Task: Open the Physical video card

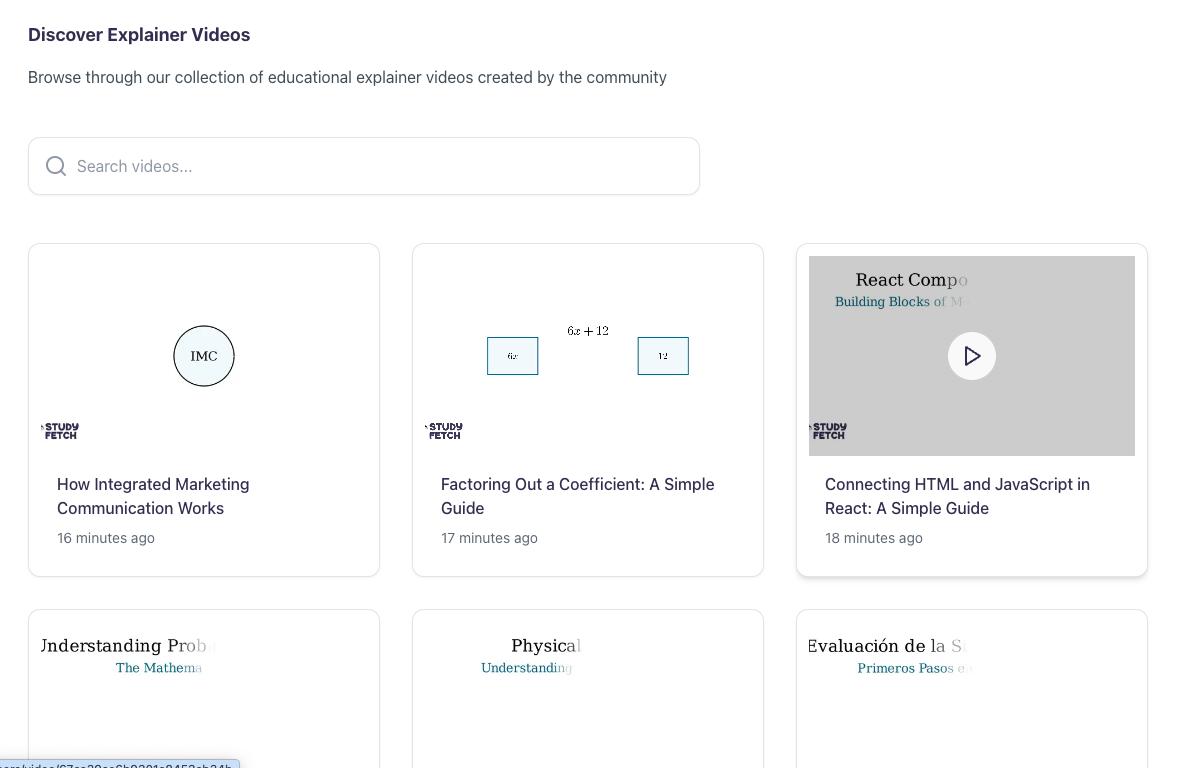Action: pyautogui.click(x=587, y=688)
